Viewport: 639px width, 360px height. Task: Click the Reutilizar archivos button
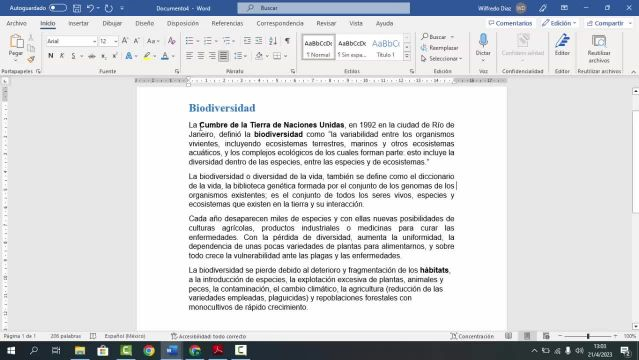coord(599,48)
